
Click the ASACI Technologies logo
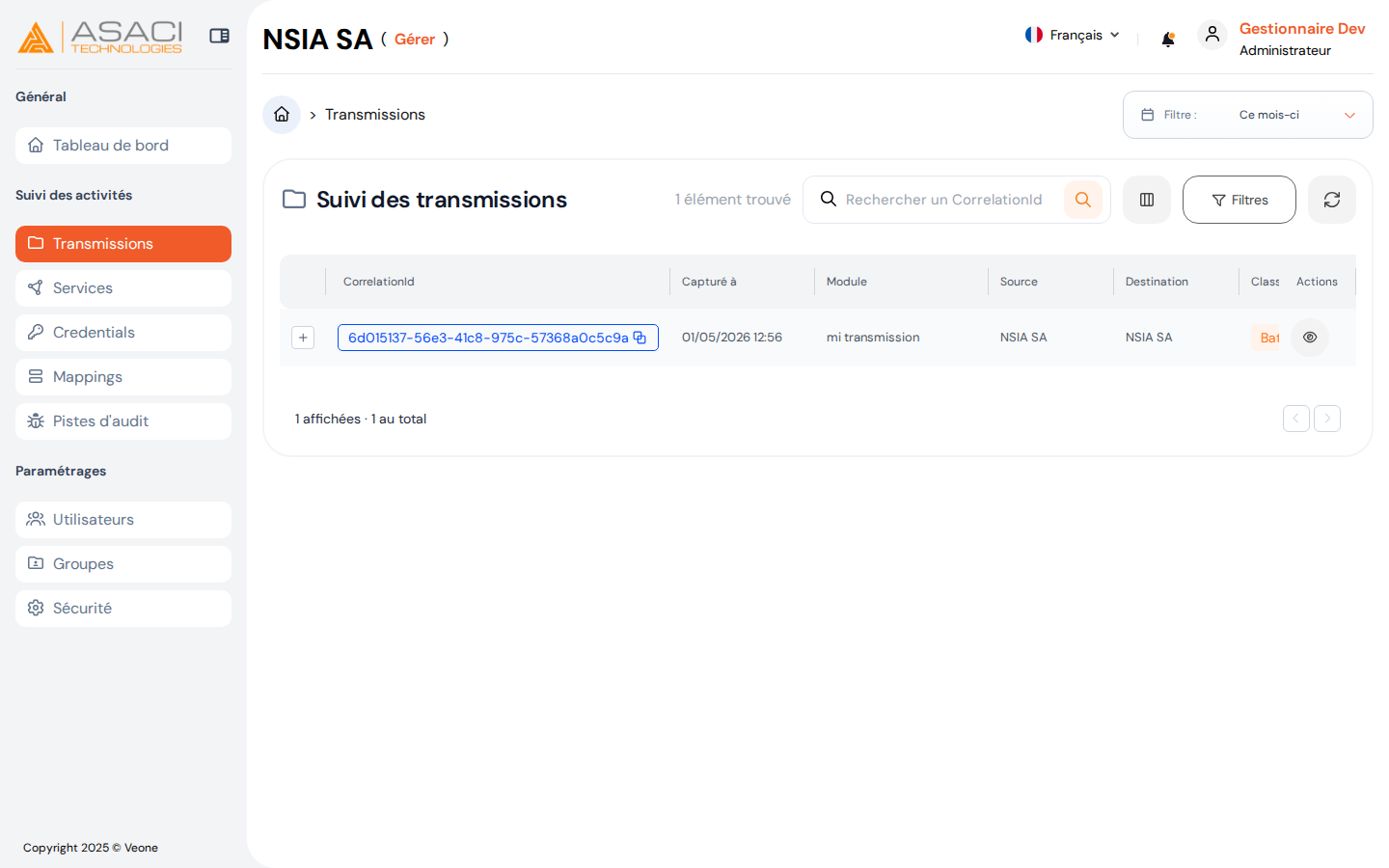[100, 37]
